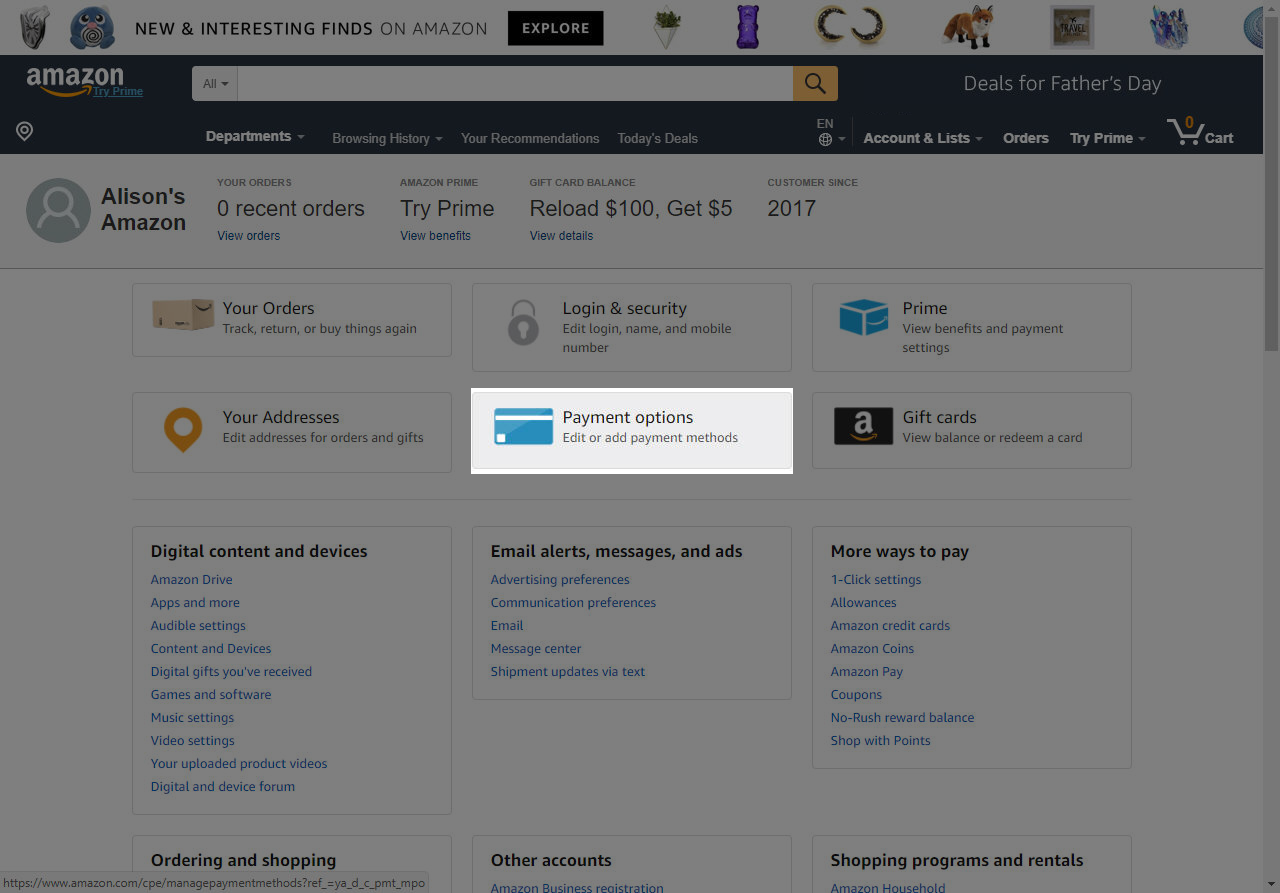Open the search category All dropdown
1280x893 pixels.
[x=215, y=84]
